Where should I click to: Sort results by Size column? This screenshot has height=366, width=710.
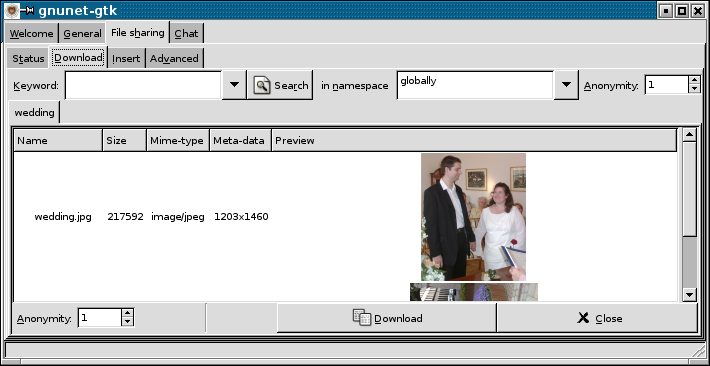click(125, 140)
